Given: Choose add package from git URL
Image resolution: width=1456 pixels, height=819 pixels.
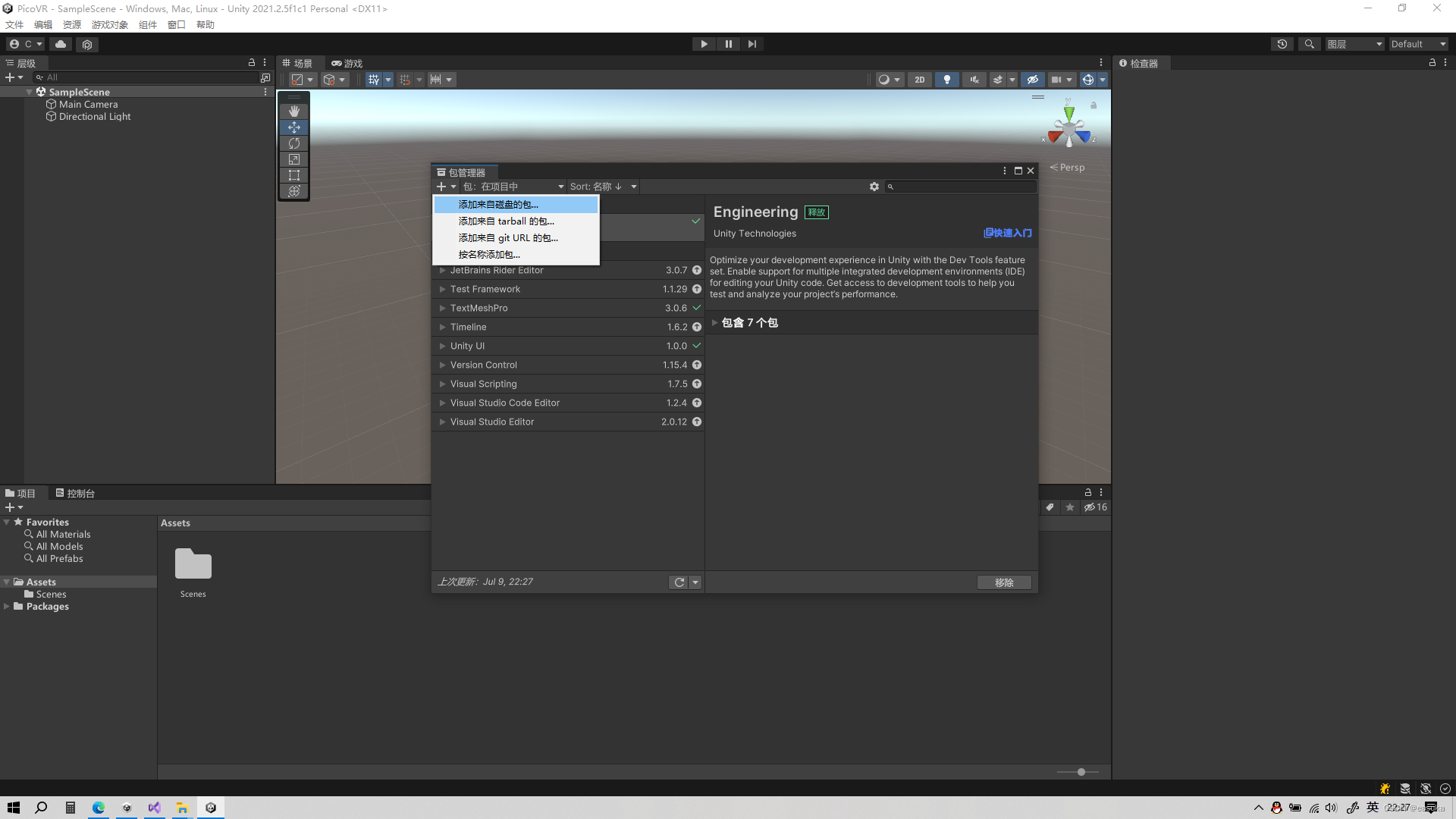Looking at the screenshot, I should click(x=508, y=238).
